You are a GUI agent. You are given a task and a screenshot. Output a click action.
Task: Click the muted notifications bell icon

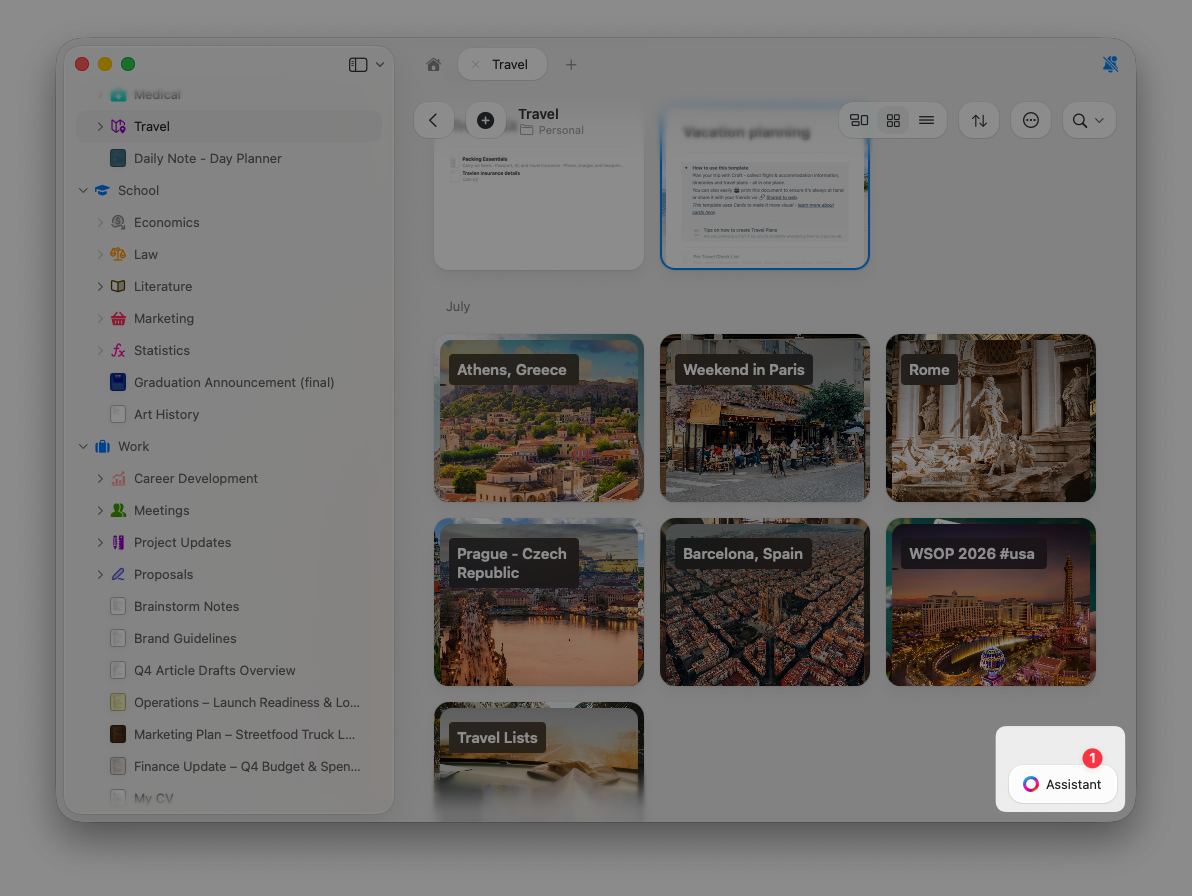[x=1110, y=65]
